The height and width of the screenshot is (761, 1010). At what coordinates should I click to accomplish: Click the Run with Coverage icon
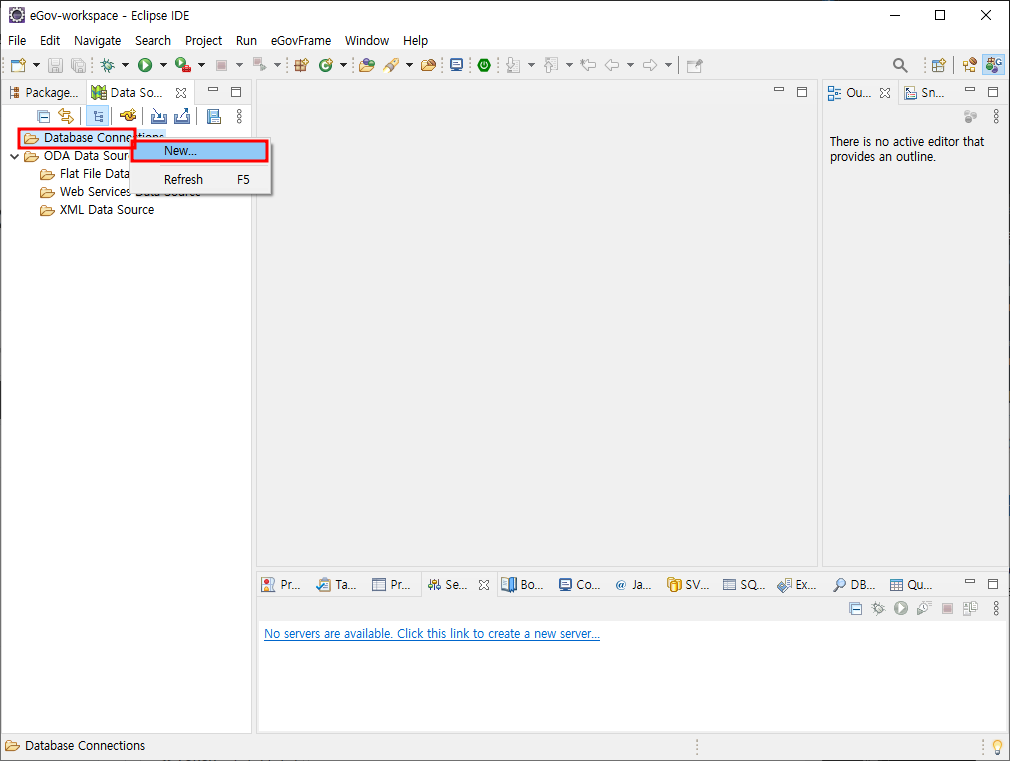click(183, 65)
